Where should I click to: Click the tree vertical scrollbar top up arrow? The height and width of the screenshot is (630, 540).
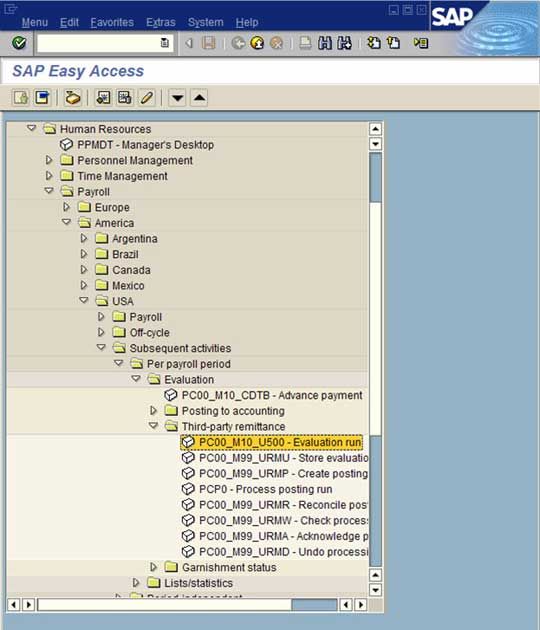click(375, 129)
